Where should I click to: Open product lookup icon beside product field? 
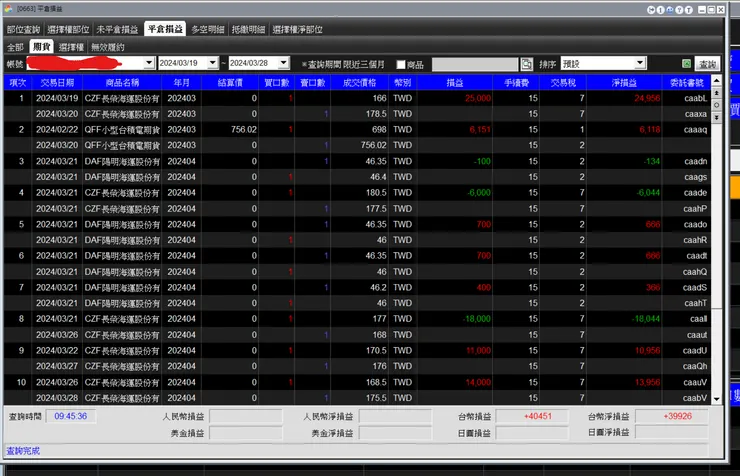[526, 64]
